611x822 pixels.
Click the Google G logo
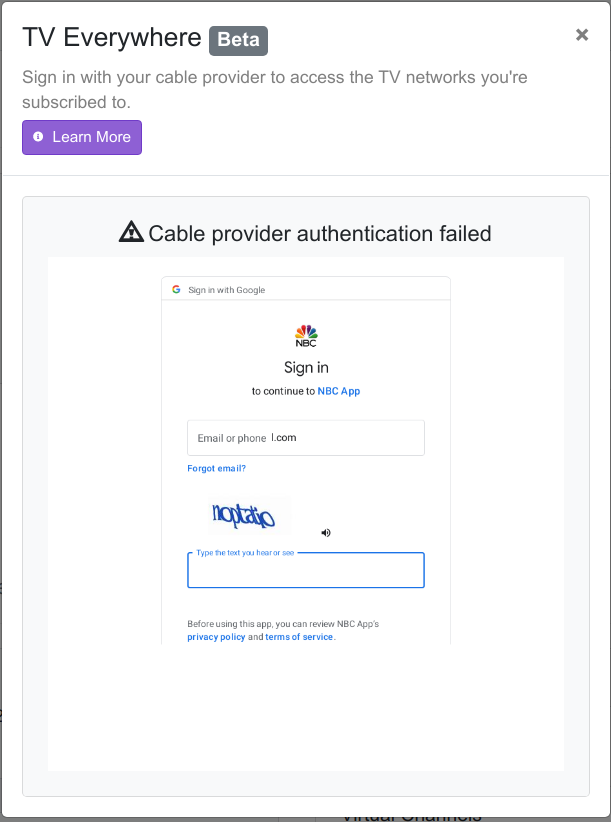(176, 289)
